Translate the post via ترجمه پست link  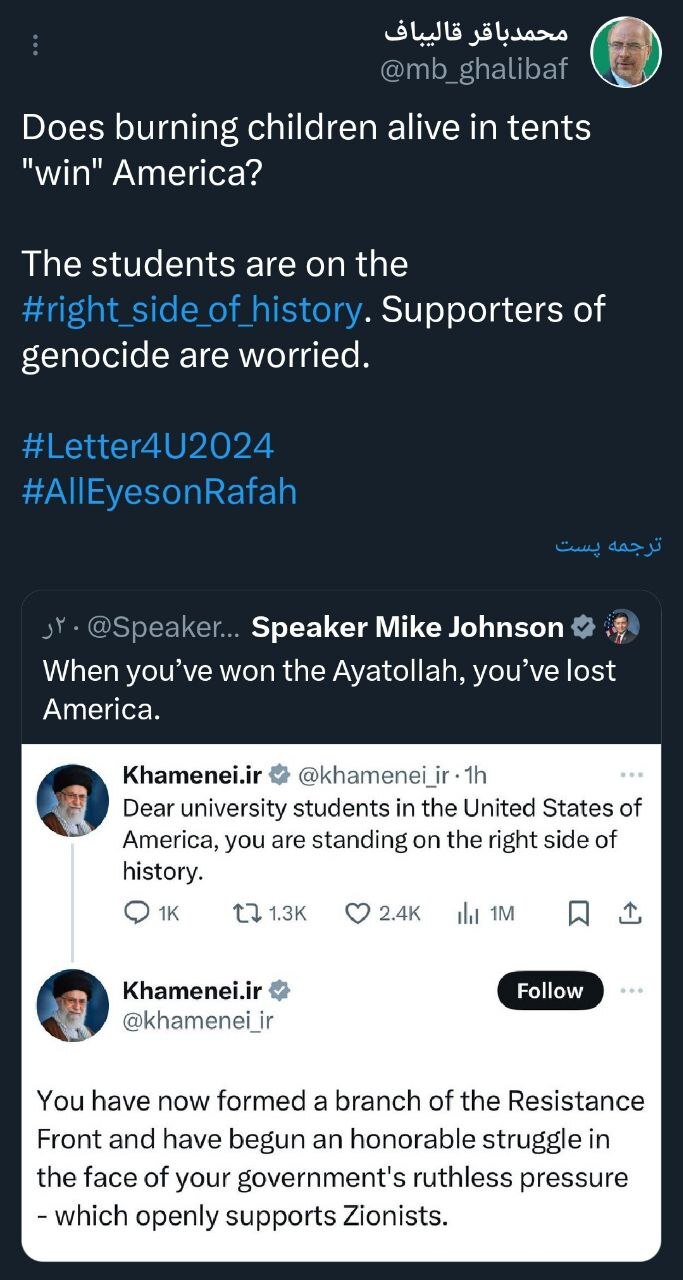tap(609, 545)
